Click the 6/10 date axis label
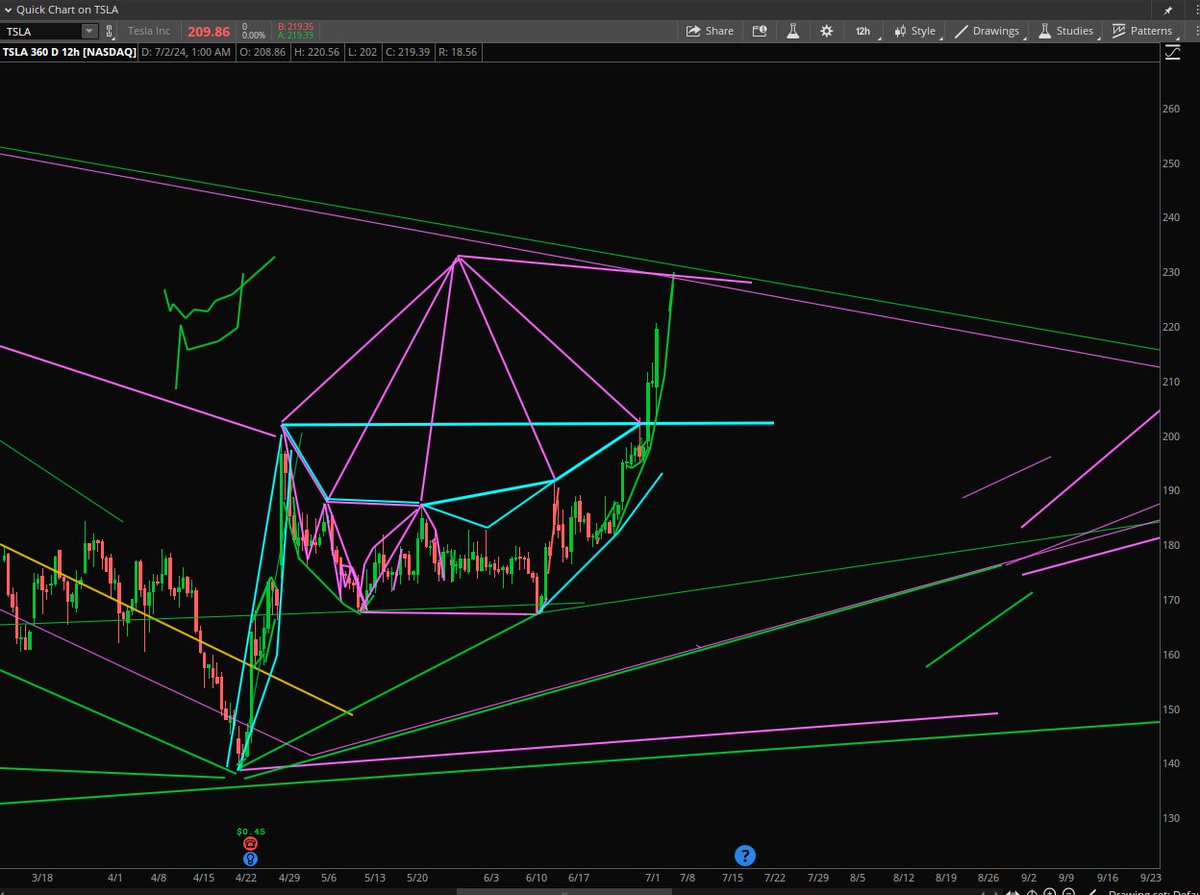 (538, 877)
